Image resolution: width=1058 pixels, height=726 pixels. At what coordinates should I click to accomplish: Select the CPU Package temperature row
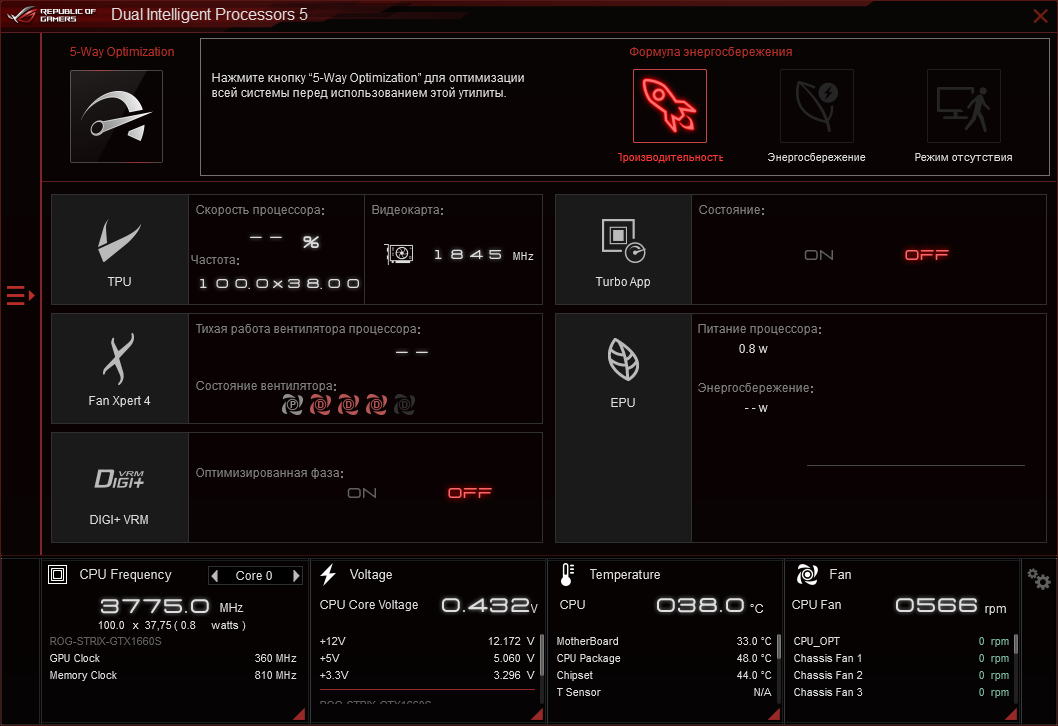point(664,658)
